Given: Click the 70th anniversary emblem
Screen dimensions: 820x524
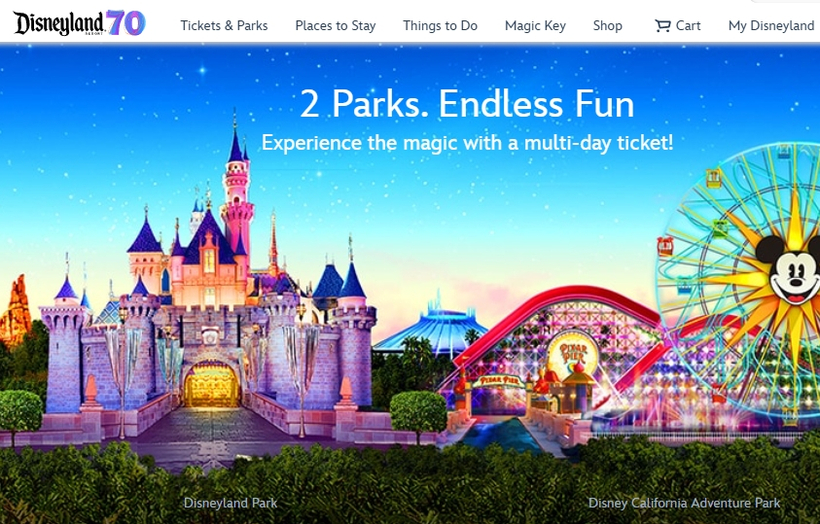Looking at the screenshot, I should pos(126,23).
